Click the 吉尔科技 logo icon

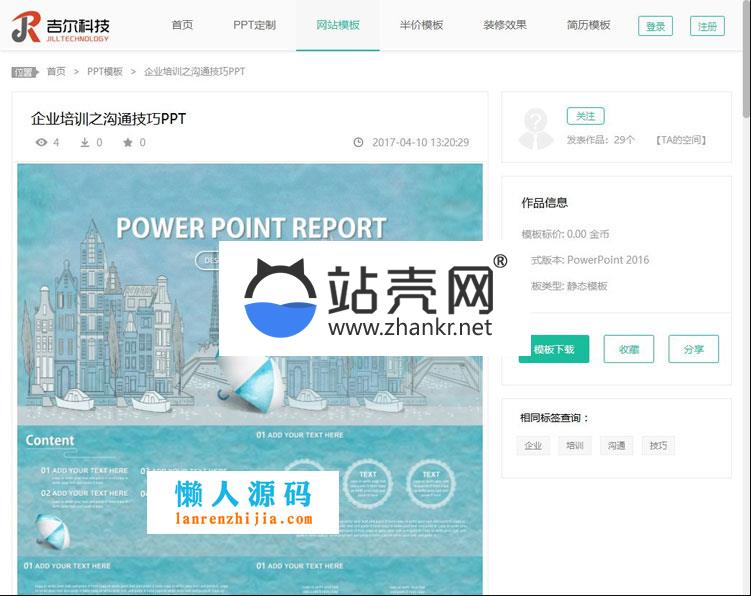pyautogui.click(x=26, y=27)
